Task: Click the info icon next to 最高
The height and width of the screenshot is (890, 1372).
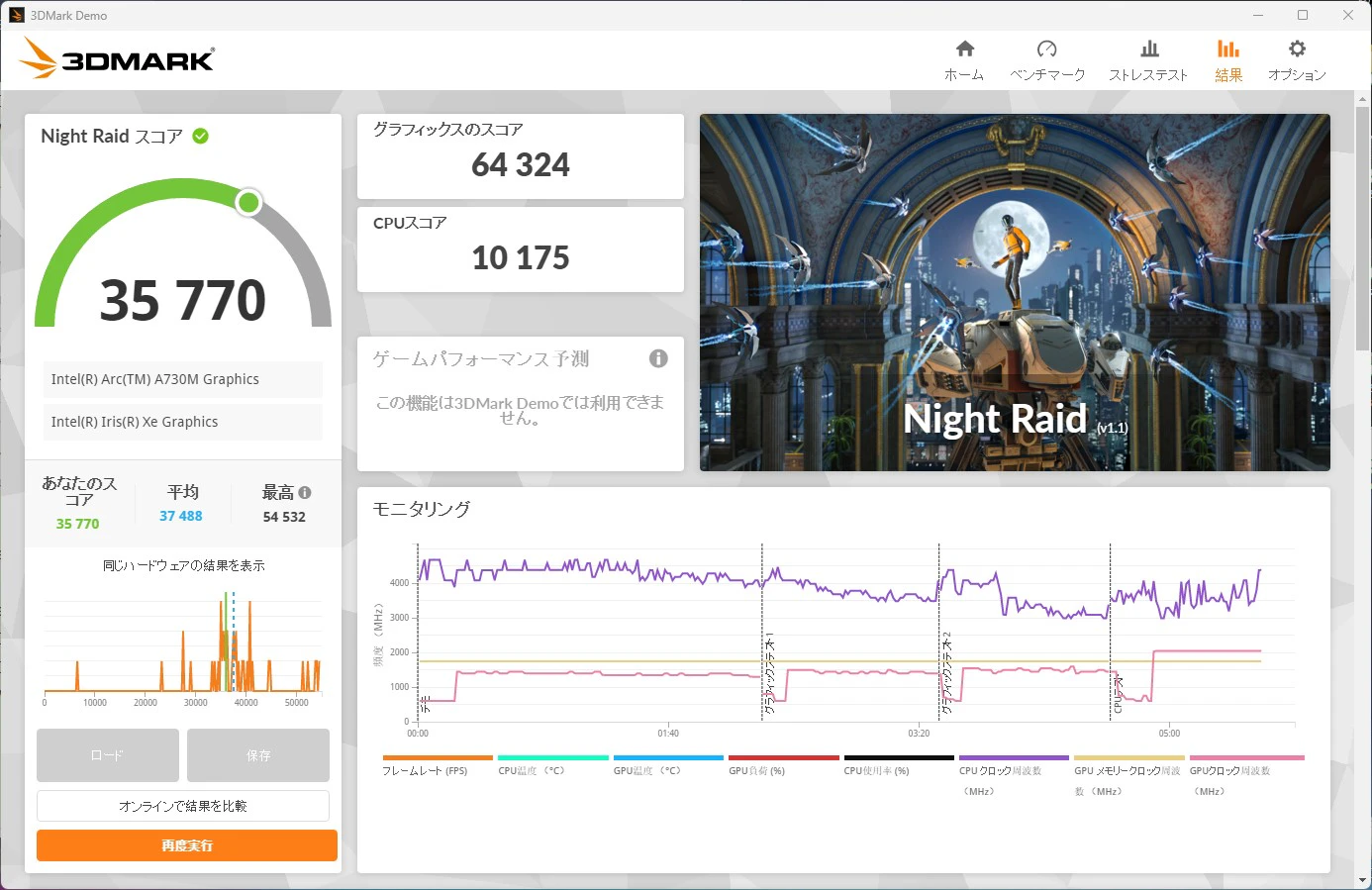Action: coord(305,492)
